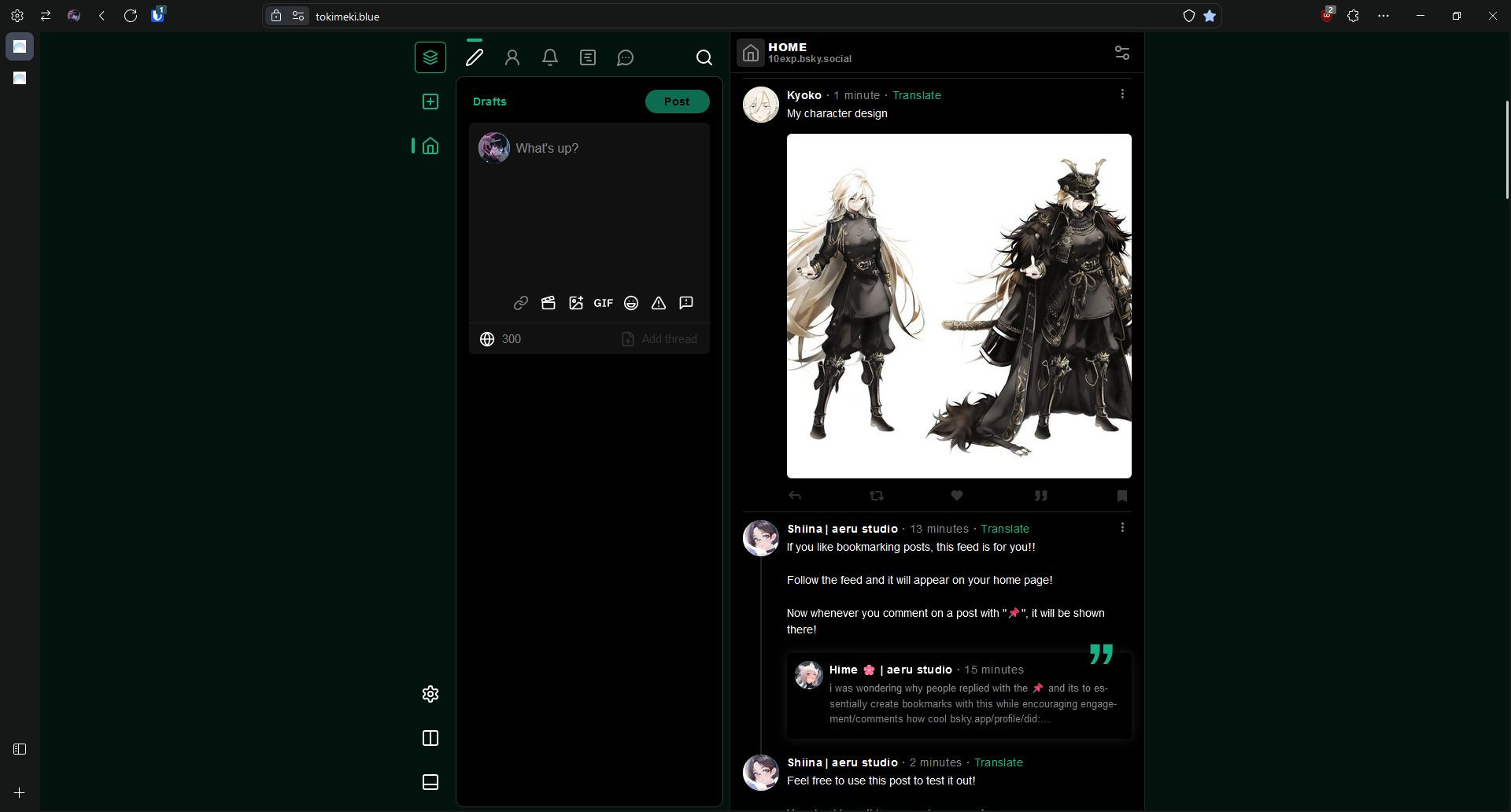Open the emoji picker
1511x812 pixels.
(x=631, y=303)
